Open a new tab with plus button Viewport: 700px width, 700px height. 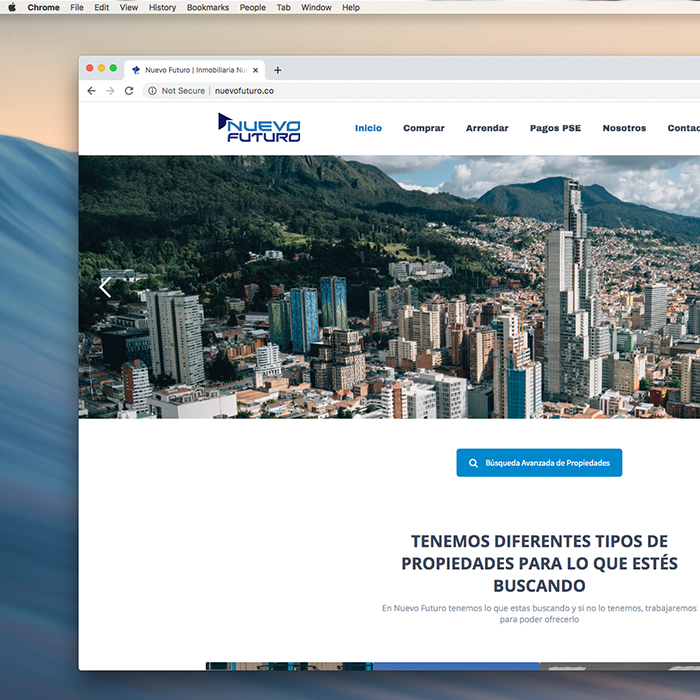277,70
